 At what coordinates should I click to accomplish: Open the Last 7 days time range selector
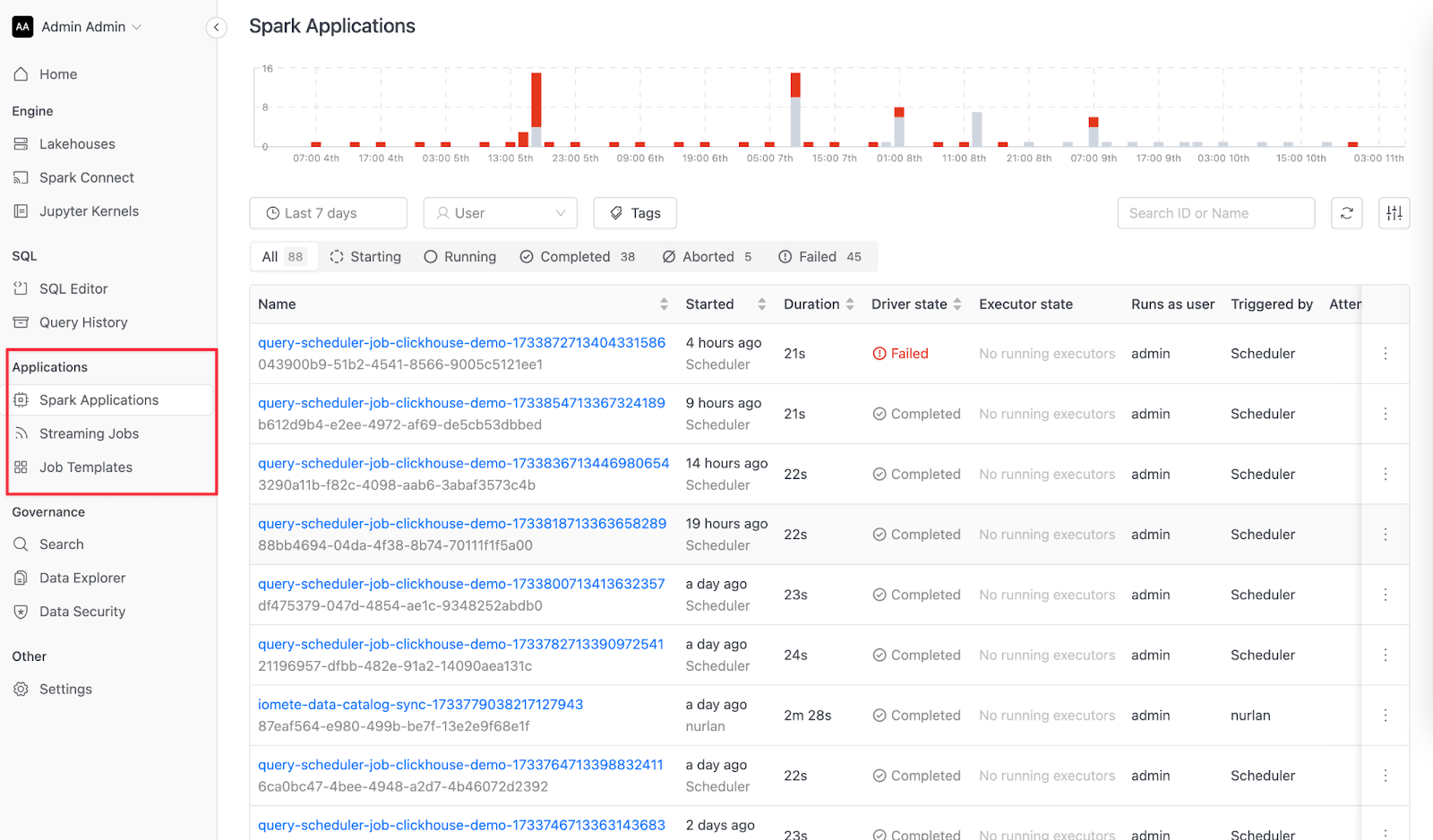(x=328, y=213)
